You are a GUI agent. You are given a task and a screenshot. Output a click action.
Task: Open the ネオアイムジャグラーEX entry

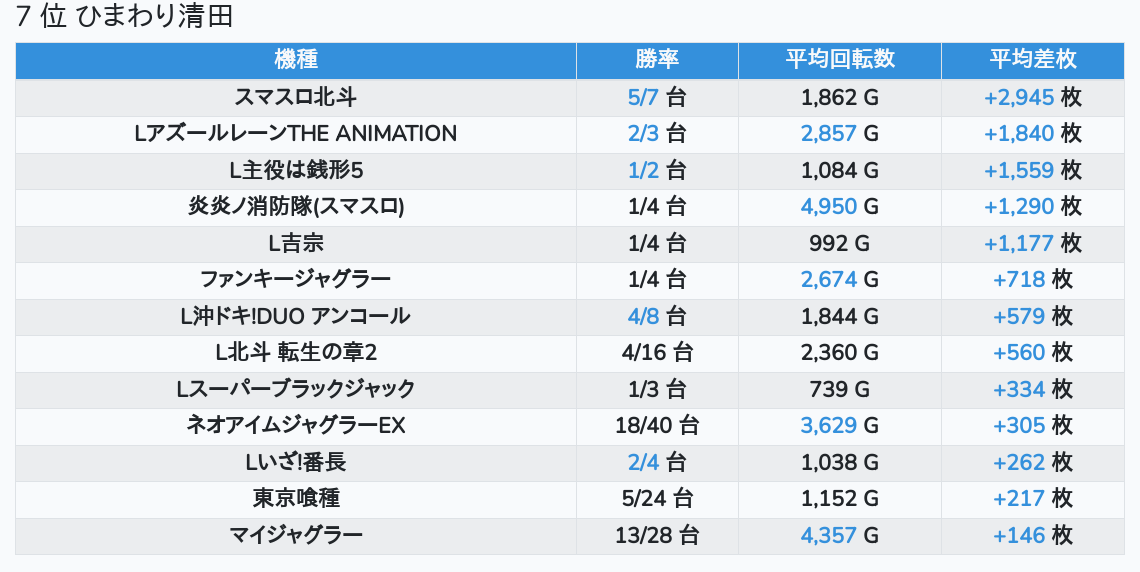point(295,425)
